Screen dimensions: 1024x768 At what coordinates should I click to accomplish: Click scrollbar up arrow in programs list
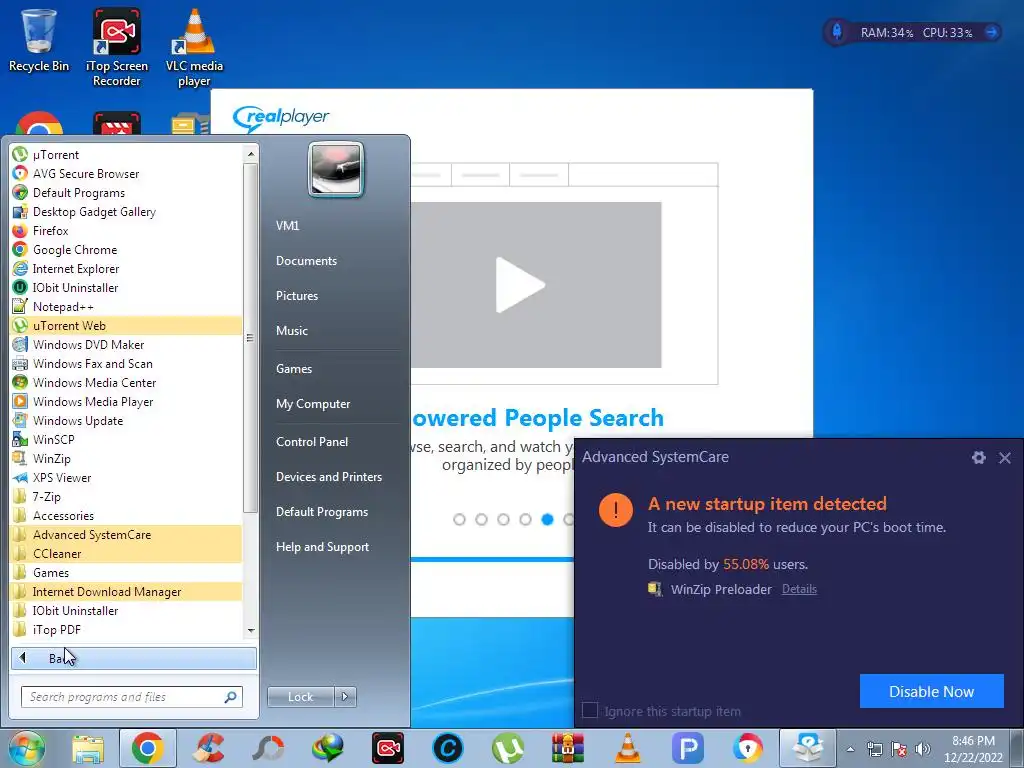[251, 154]
